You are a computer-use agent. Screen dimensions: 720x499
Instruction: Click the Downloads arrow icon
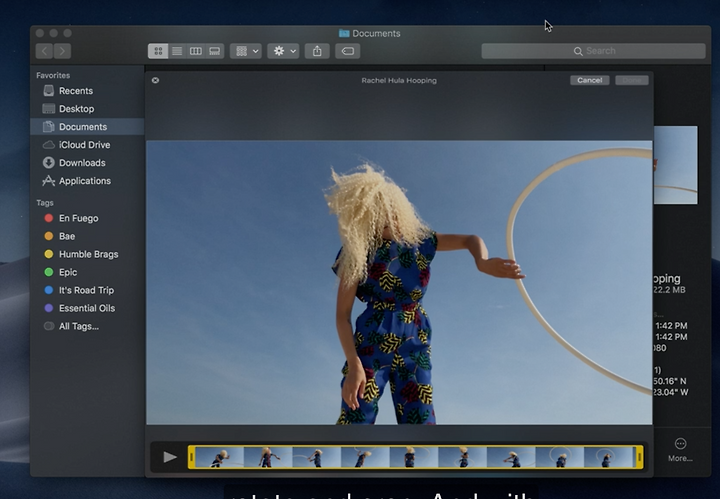point(49,163)
